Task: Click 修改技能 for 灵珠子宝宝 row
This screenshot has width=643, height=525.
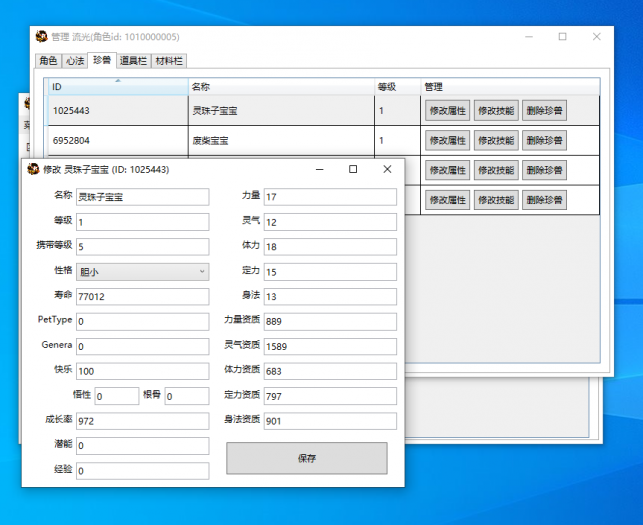Action: 496,110
